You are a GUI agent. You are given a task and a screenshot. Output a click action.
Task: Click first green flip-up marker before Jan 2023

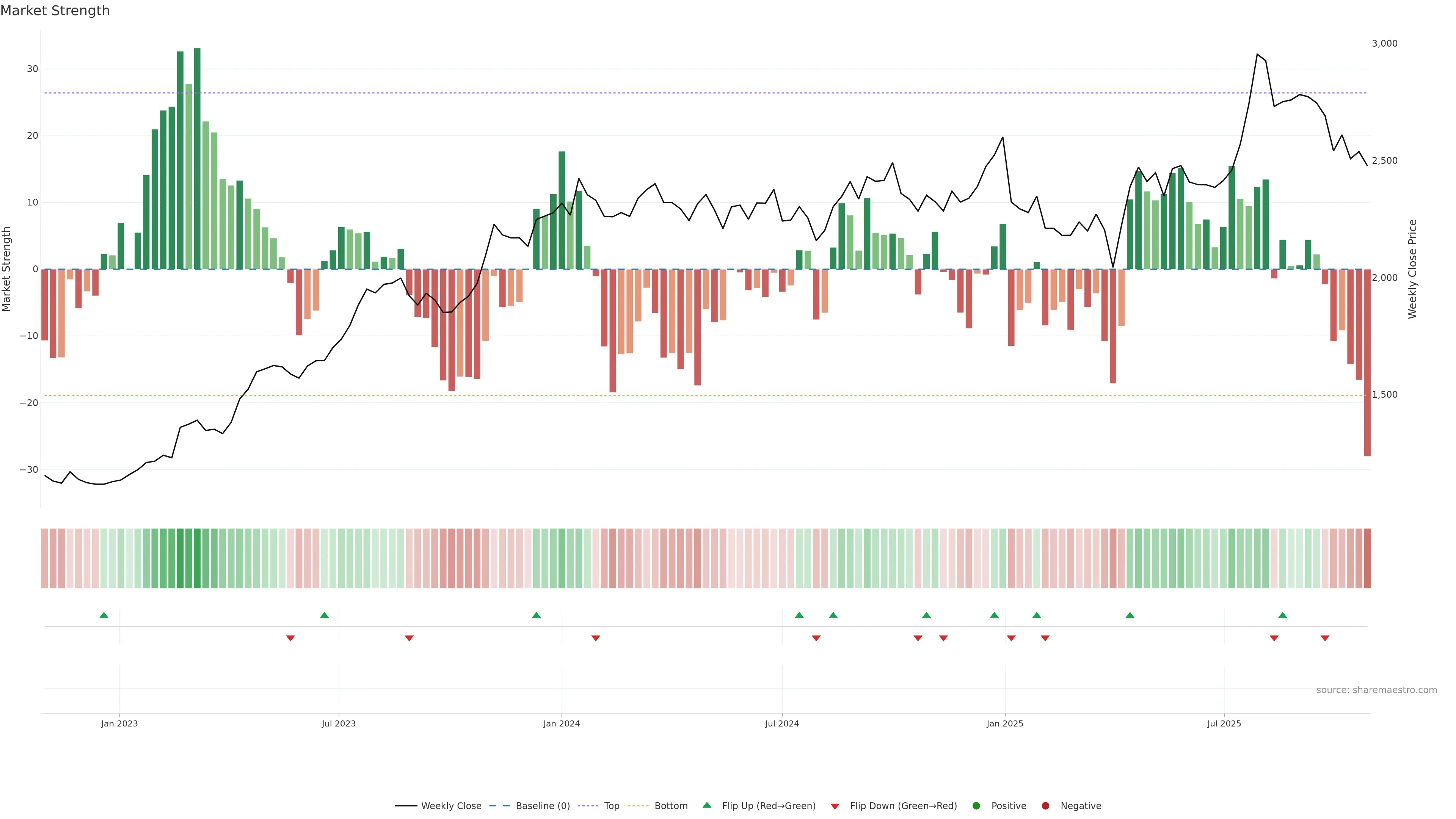pos(104,615)
